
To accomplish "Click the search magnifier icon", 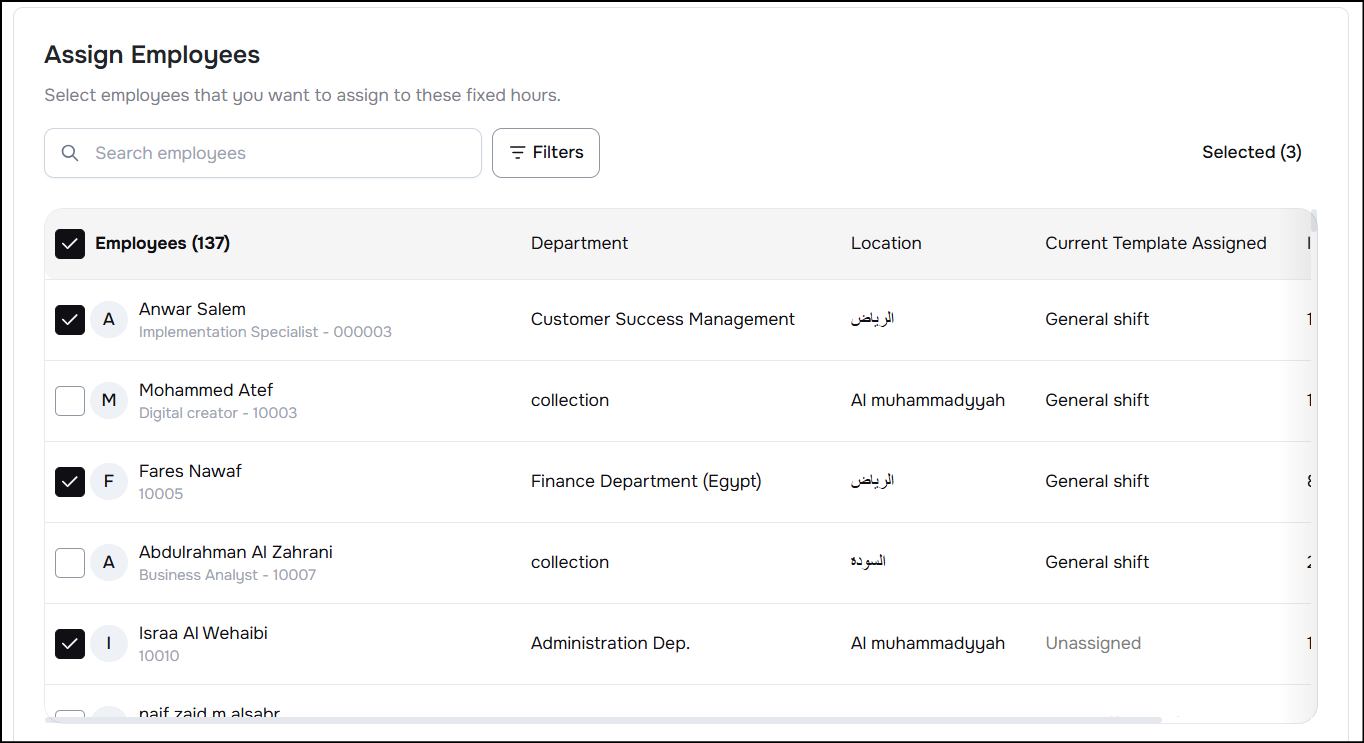I will point(70,153).
